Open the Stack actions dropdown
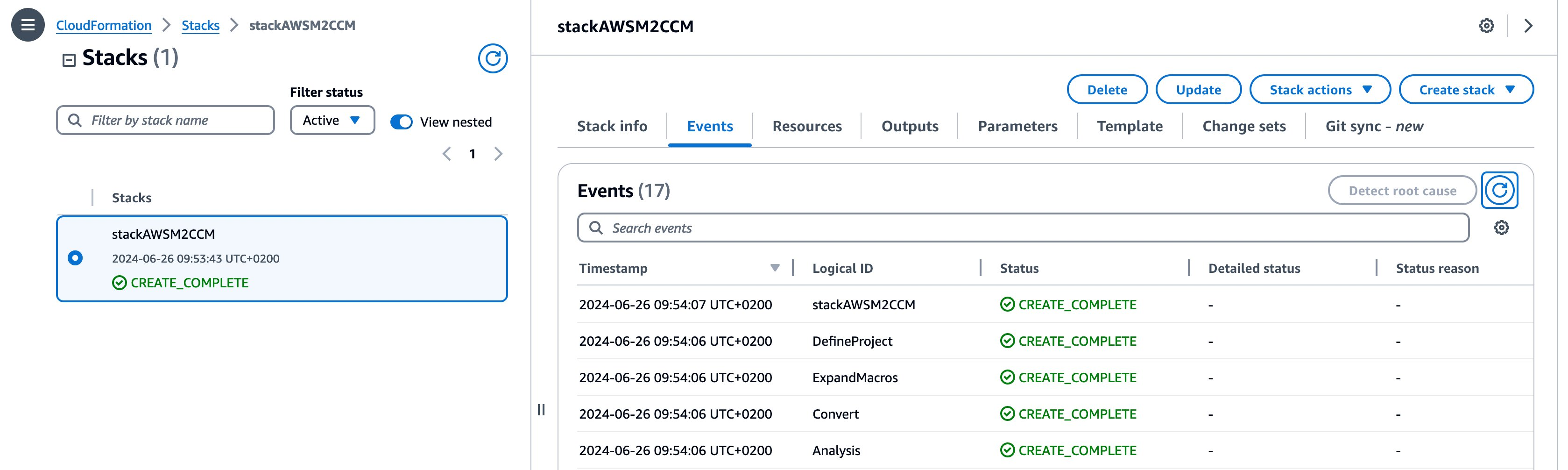Screen dimensions: 1568x470 (x=1320, y=90)
